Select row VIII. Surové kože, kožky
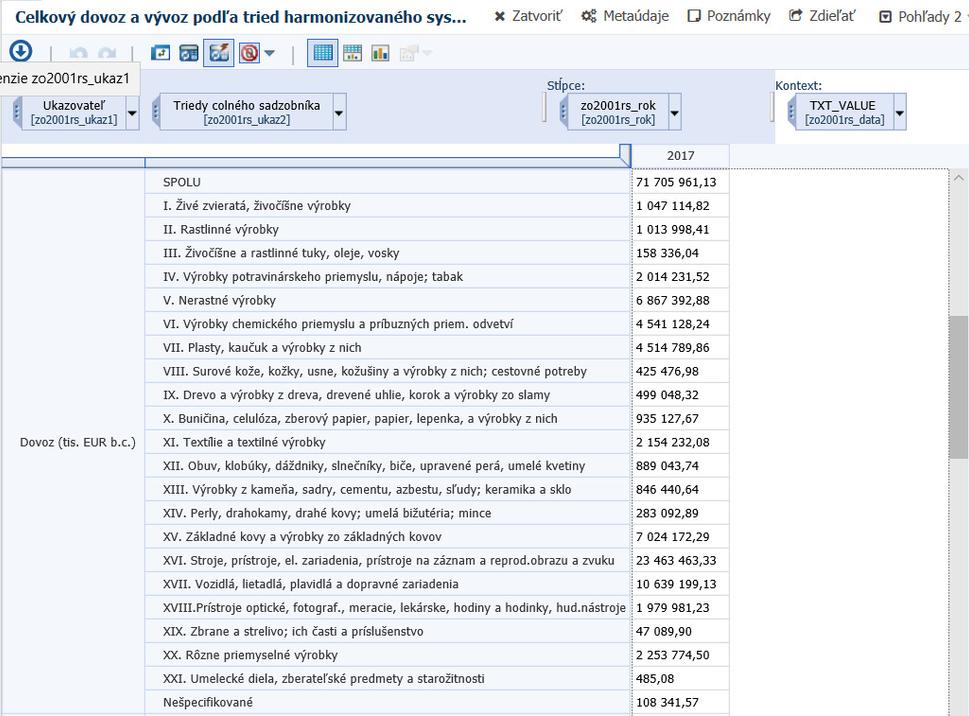The image size is (969, 716). click(387, 371)
